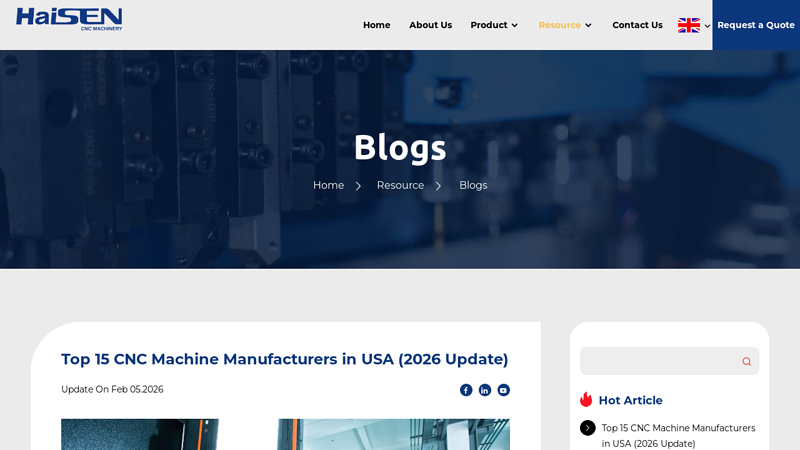Click the black arrow bullet beside hot article
This screenshot has height=450, width=800.
588,428
